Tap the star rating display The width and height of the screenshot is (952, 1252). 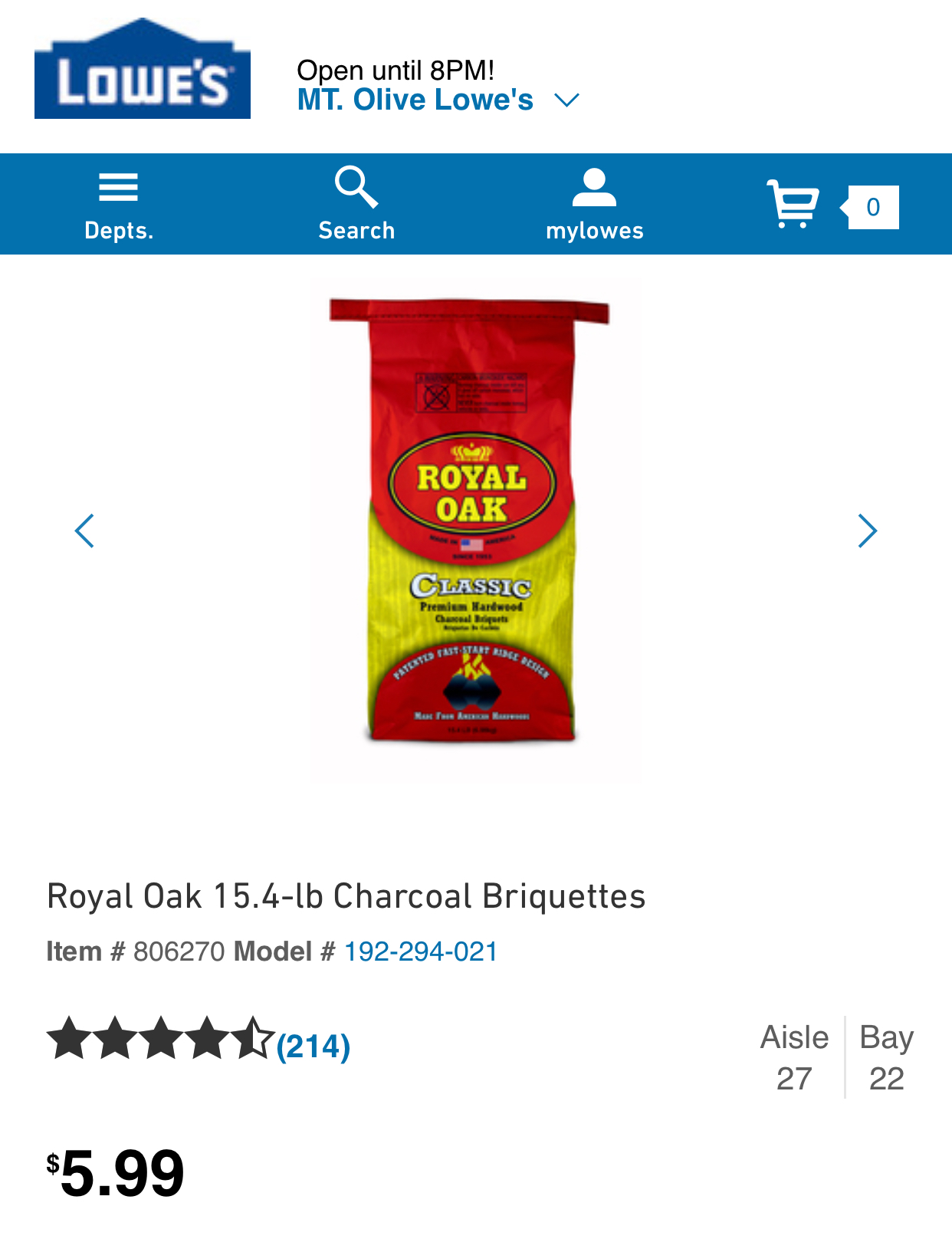pos(160,1038)
